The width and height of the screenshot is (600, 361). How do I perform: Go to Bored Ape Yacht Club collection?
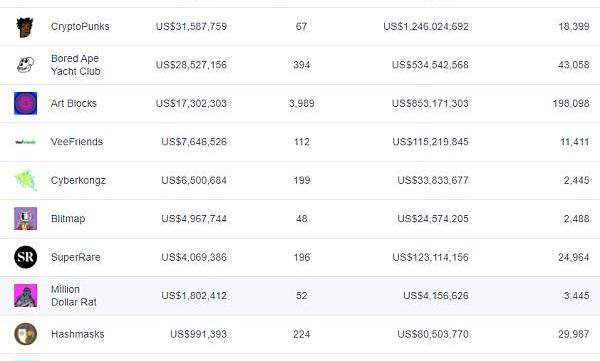(76, 65)
